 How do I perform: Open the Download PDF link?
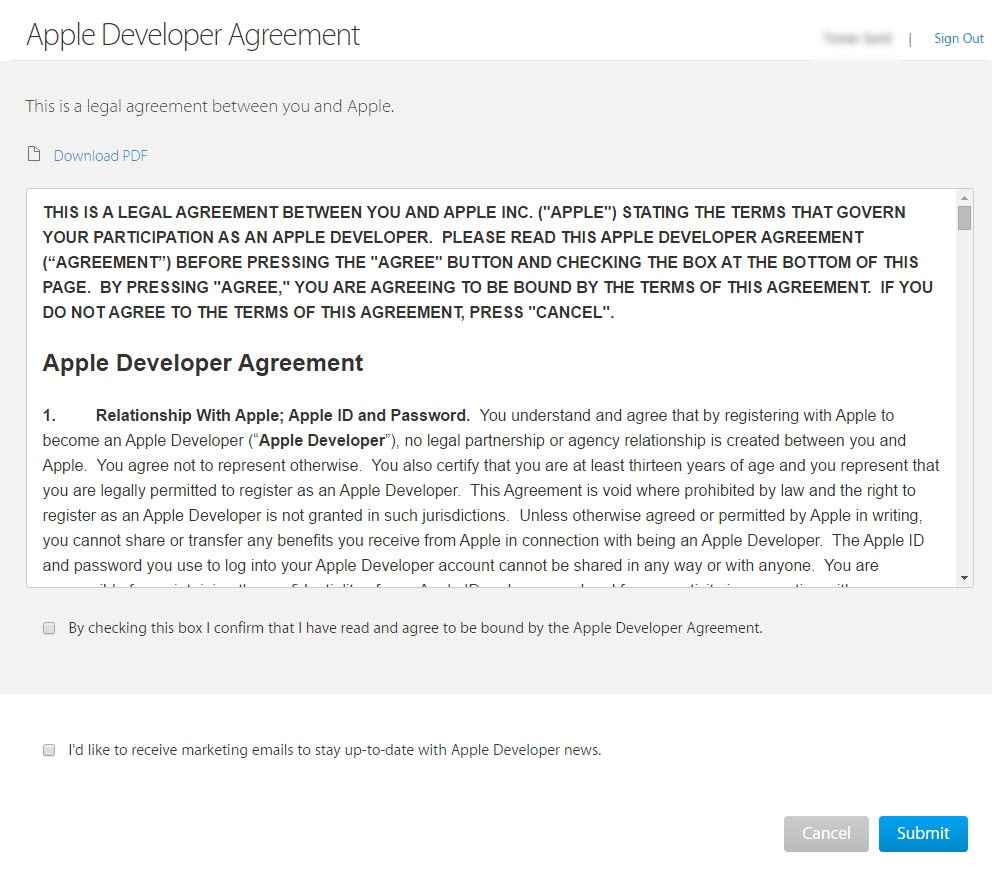tap(100, 155)
